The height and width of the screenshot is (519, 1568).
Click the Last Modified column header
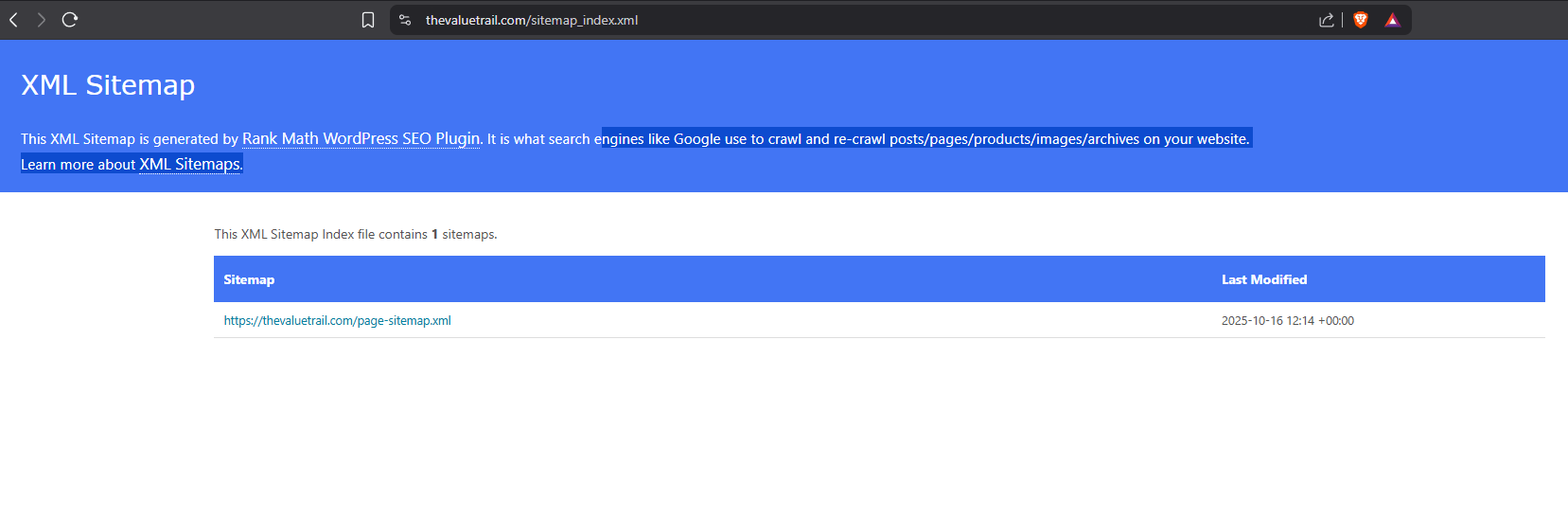(x=1263, y=279)
